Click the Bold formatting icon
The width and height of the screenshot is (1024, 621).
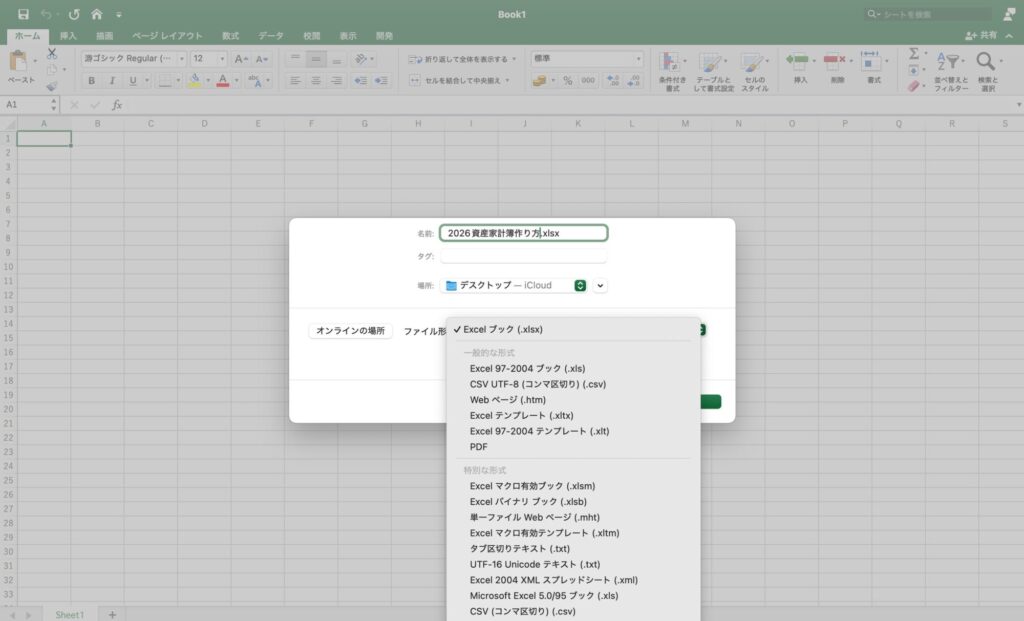coord(92,80)
